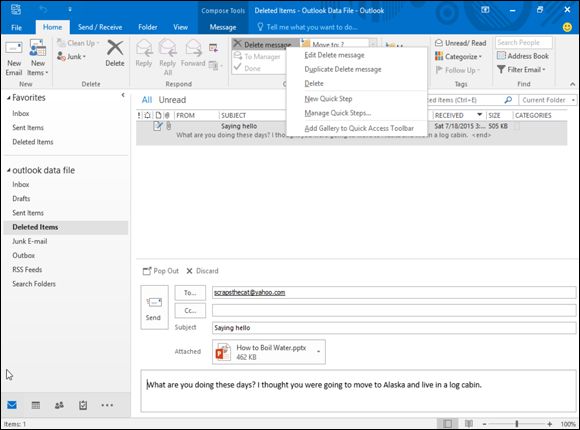Show All messages filter
Viewport: 580px width, 430px height.
pos(147,100)
